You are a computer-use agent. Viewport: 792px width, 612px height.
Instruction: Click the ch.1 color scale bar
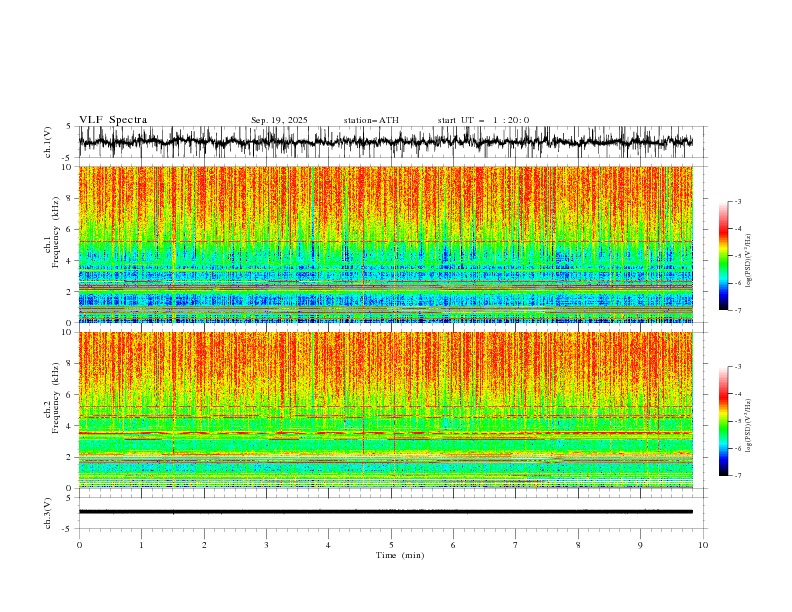pyautogui.click(x=723, y=256)
